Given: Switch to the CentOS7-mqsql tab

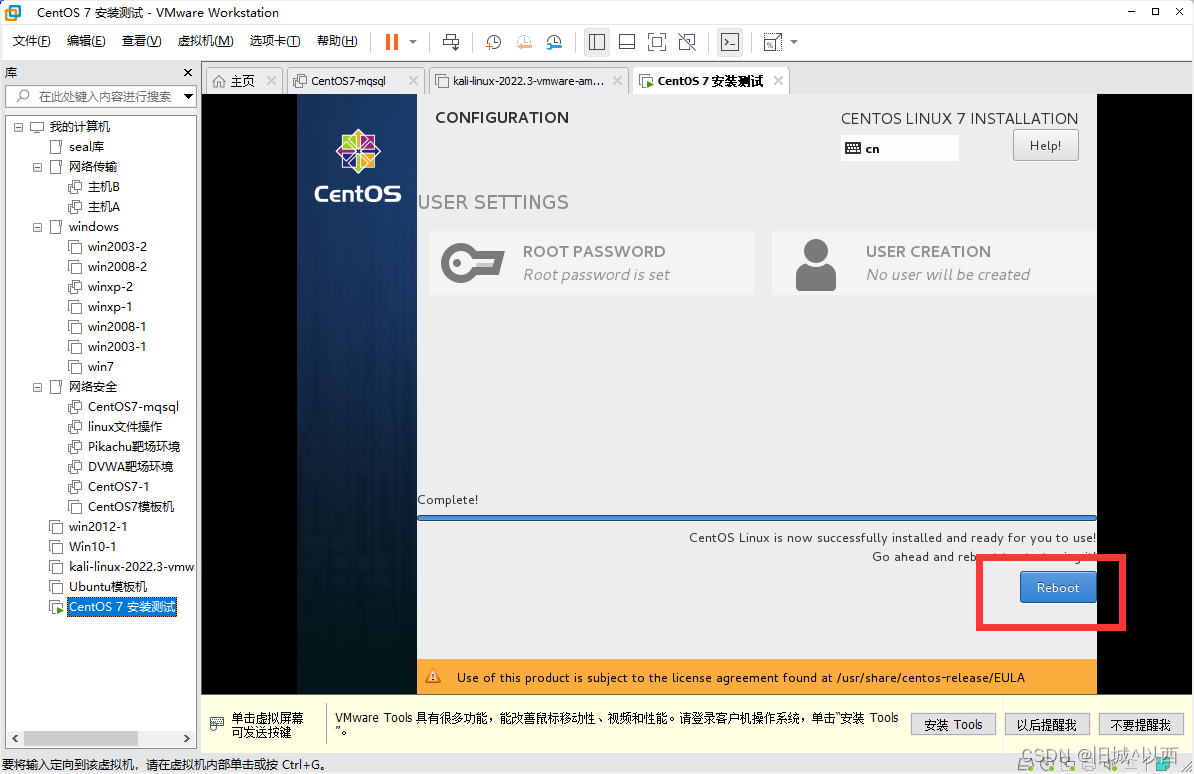Looking at the screenshot, I should tap(348, 81).
